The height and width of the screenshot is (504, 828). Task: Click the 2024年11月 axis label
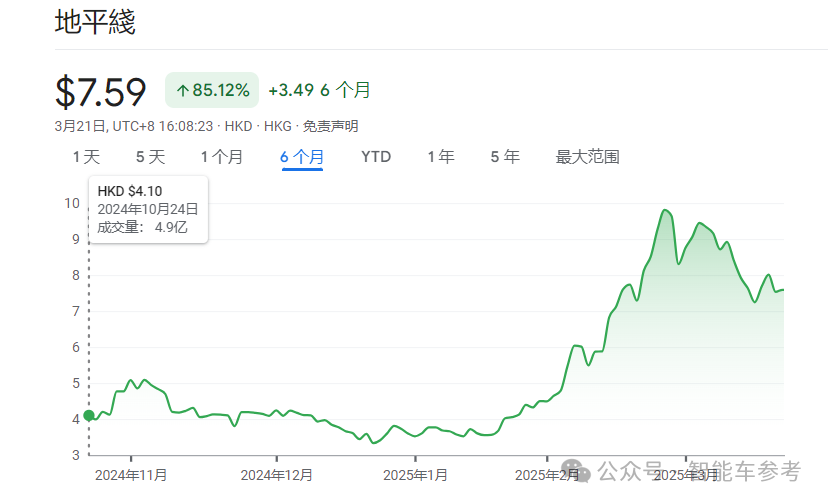click(131, 474)
